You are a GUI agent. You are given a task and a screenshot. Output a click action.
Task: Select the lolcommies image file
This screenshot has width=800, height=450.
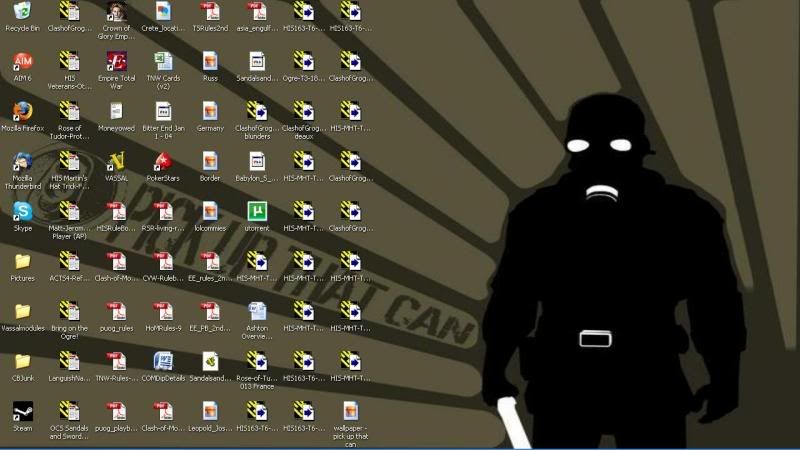point(210,211)
